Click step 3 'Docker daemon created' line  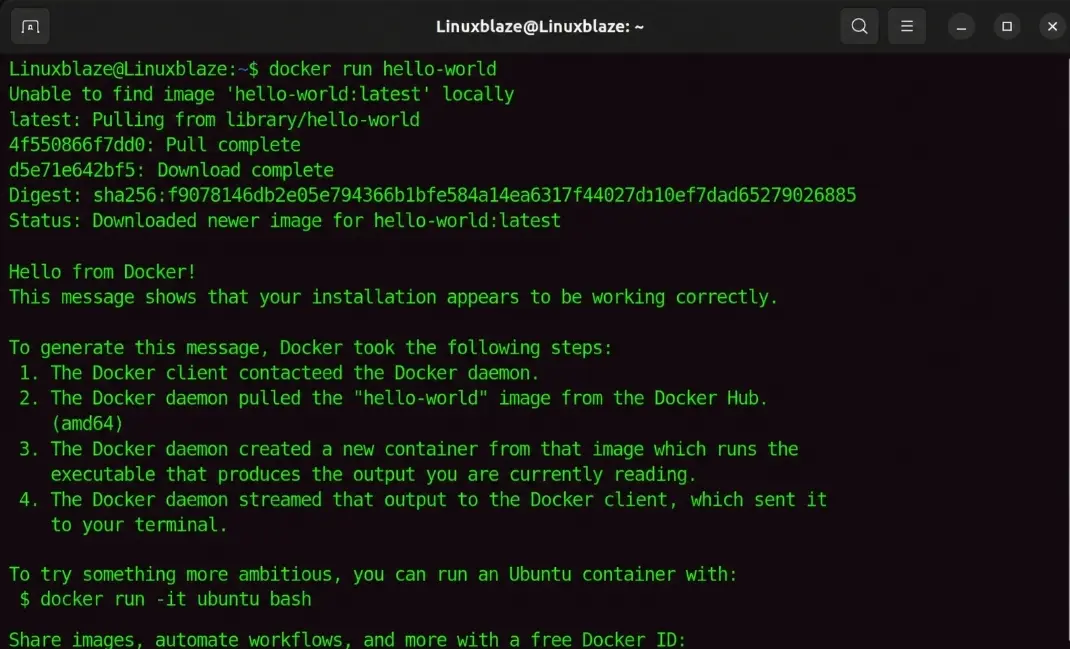coord(409,449)
